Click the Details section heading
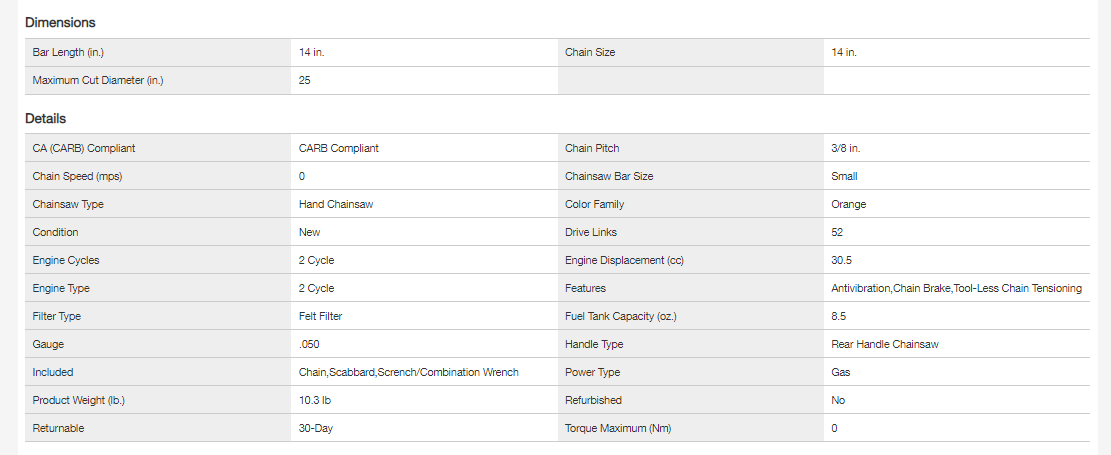 pos(46,118)
